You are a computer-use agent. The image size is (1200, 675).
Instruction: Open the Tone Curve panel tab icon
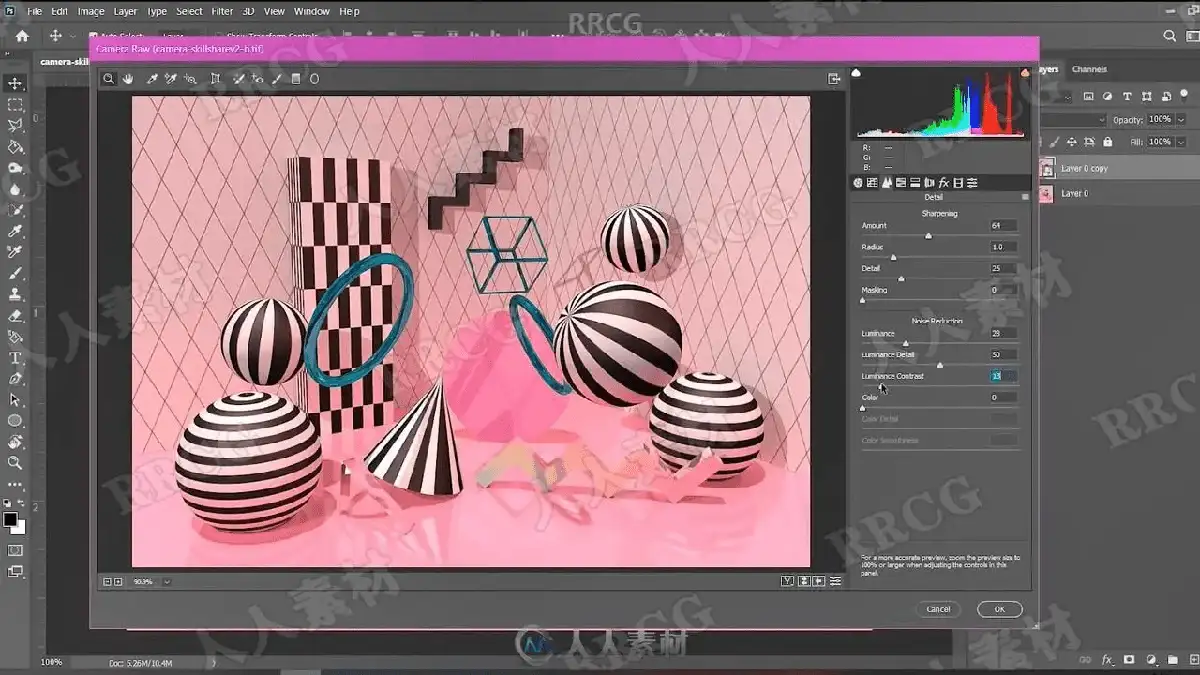point(872,183)
